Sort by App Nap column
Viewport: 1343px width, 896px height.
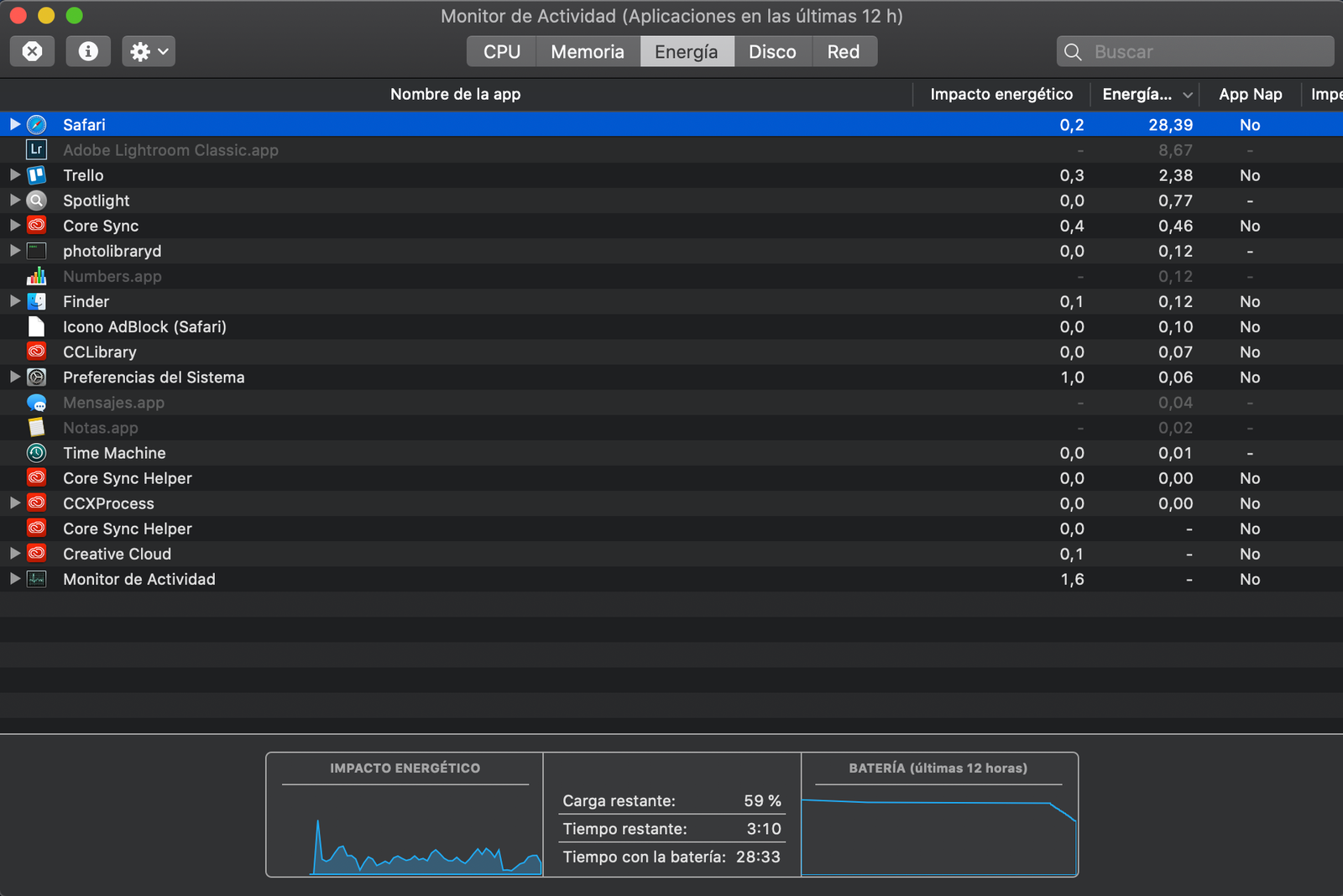tap(1250, 94)
